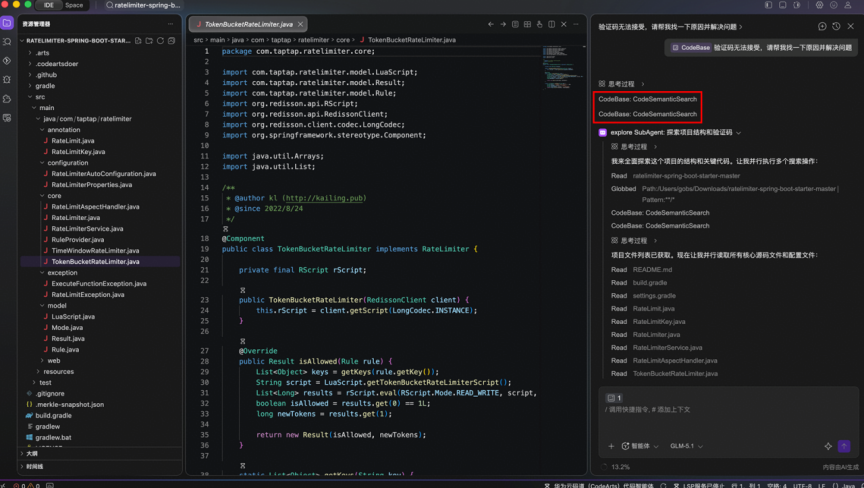Viewport: 864px width, 488px height.
Task: Click the chat prompt input field
Action: tap(727, 419)
